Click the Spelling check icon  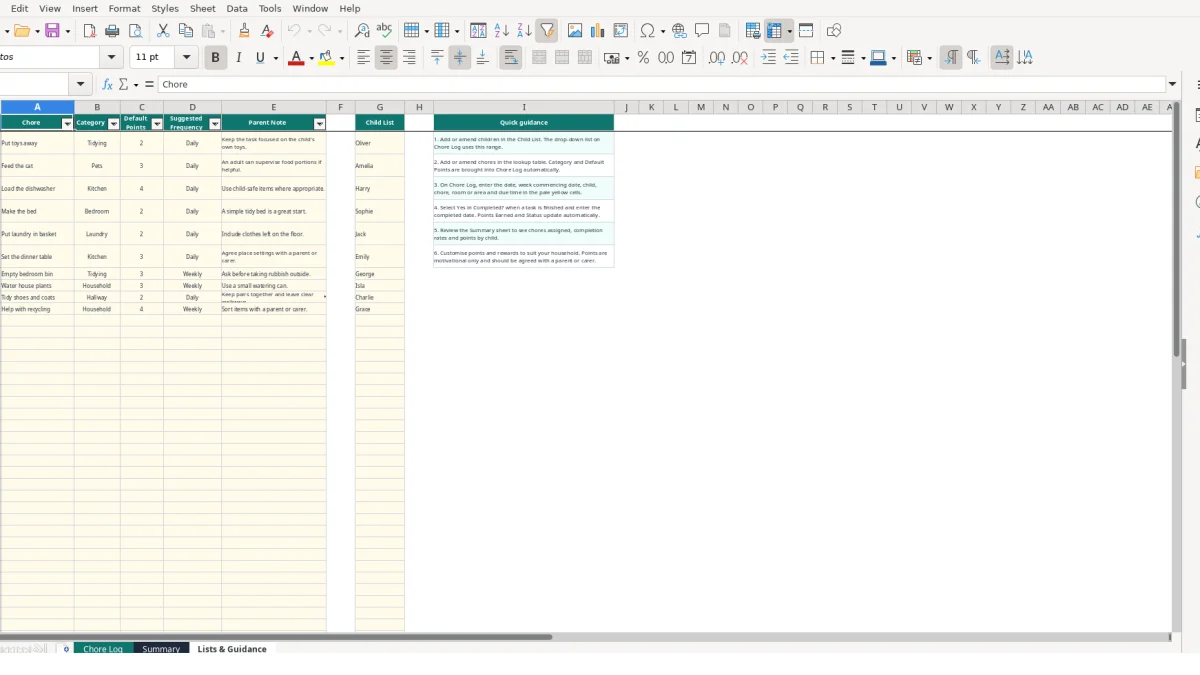coord(385,31)
